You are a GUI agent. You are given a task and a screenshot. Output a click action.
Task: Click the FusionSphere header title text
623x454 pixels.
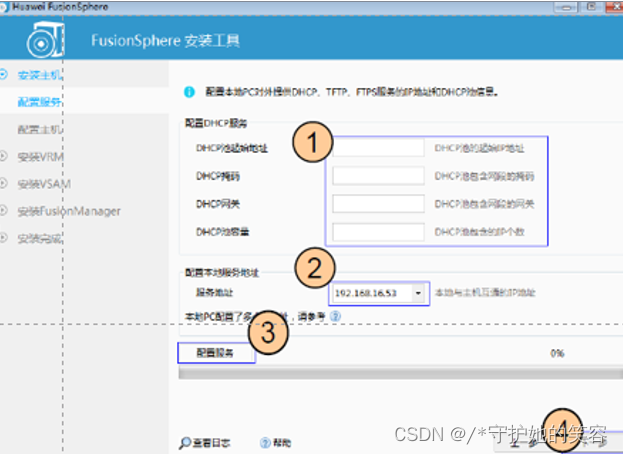tap(165, 41)
